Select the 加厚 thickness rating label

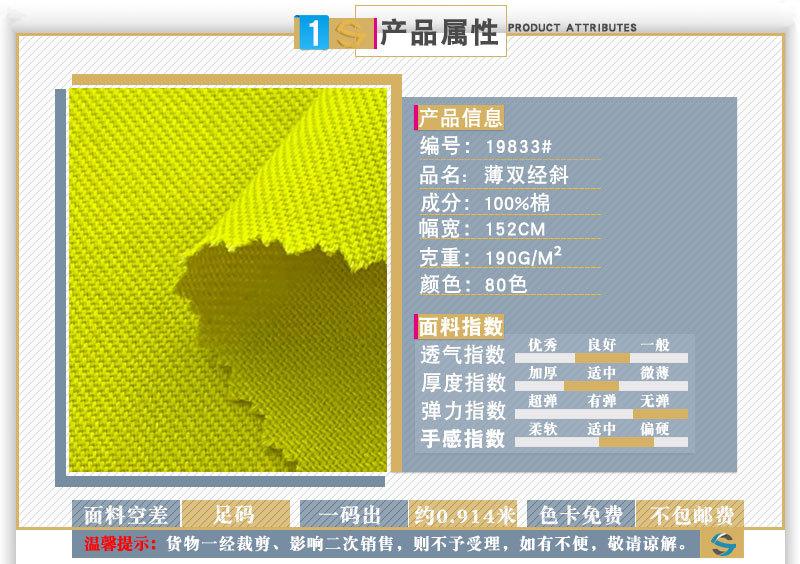coord(543,373)
